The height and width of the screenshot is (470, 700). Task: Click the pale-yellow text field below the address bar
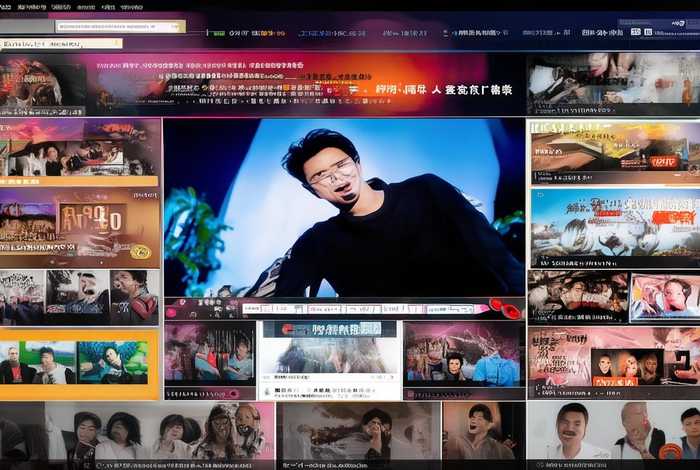(x=61, y=44)
